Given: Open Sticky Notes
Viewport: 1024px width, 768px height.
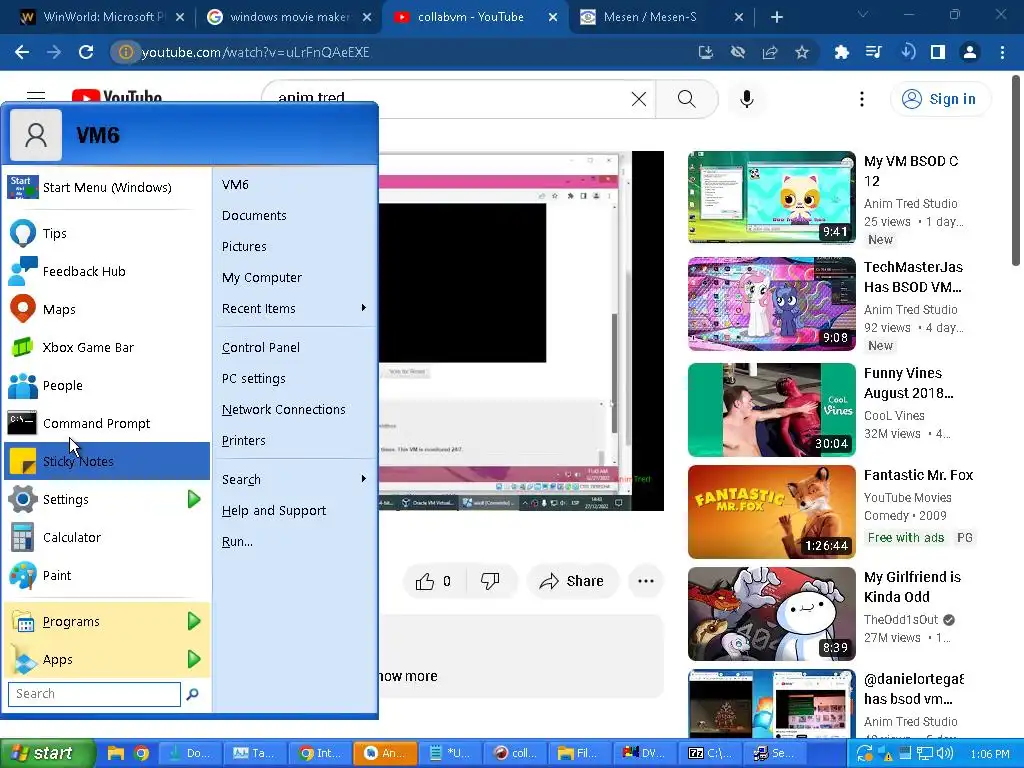Looking at the screenshot, I should coord(107,461).
